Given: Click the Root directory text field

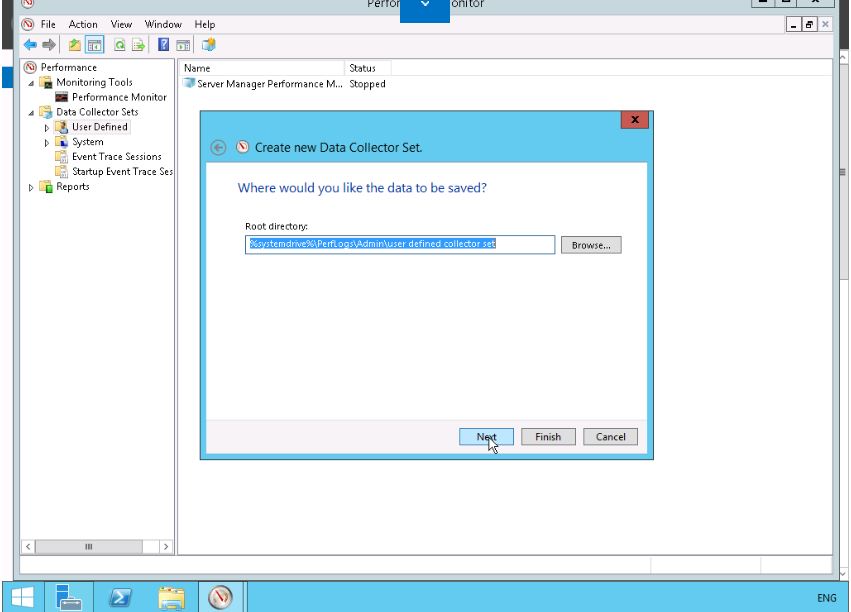Looking at the screenshot, I should [x=400, y=244].
